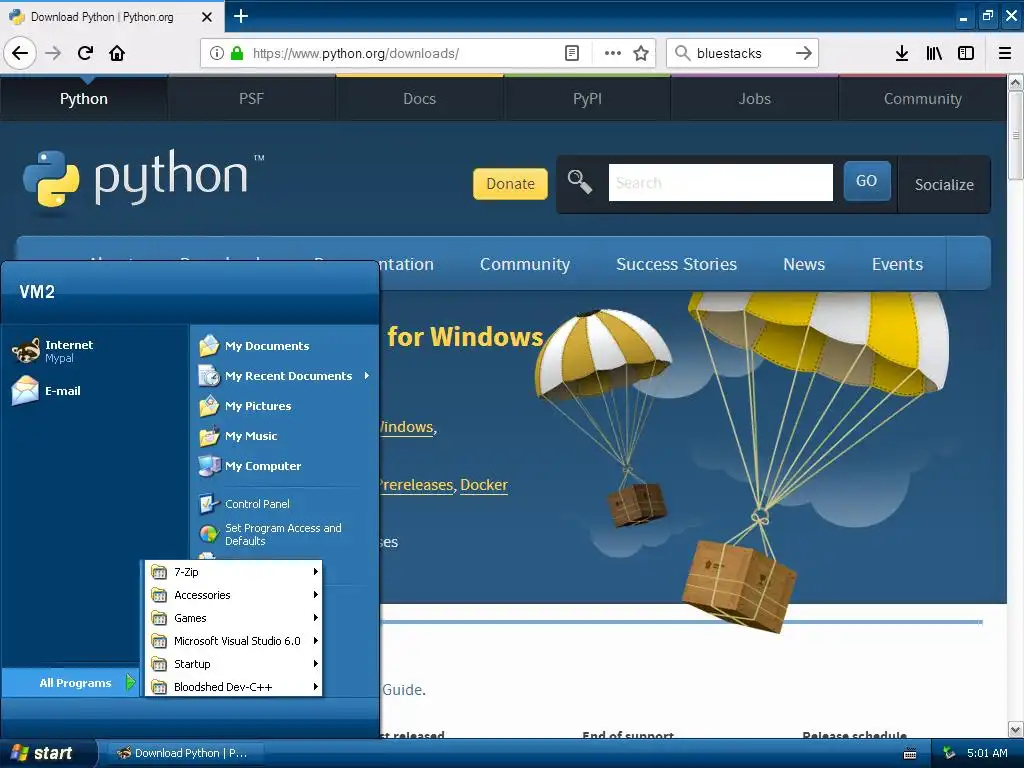Click the page scrollbar up arrow
This screenshot has width=1024, height=768.
pyautogui.click(x=1015, y=83)
